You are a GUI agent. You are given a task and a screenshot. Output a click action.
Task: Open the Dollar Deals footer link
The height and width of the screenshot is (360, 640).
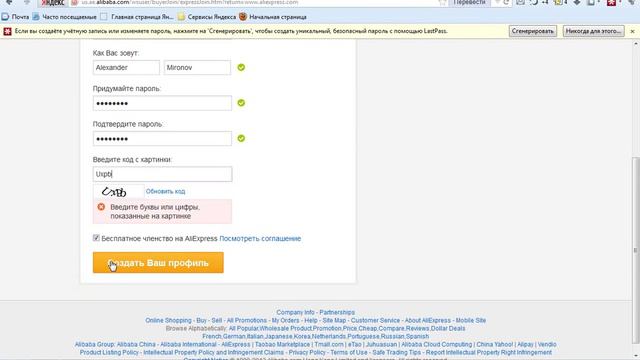[x=448, y=329]
